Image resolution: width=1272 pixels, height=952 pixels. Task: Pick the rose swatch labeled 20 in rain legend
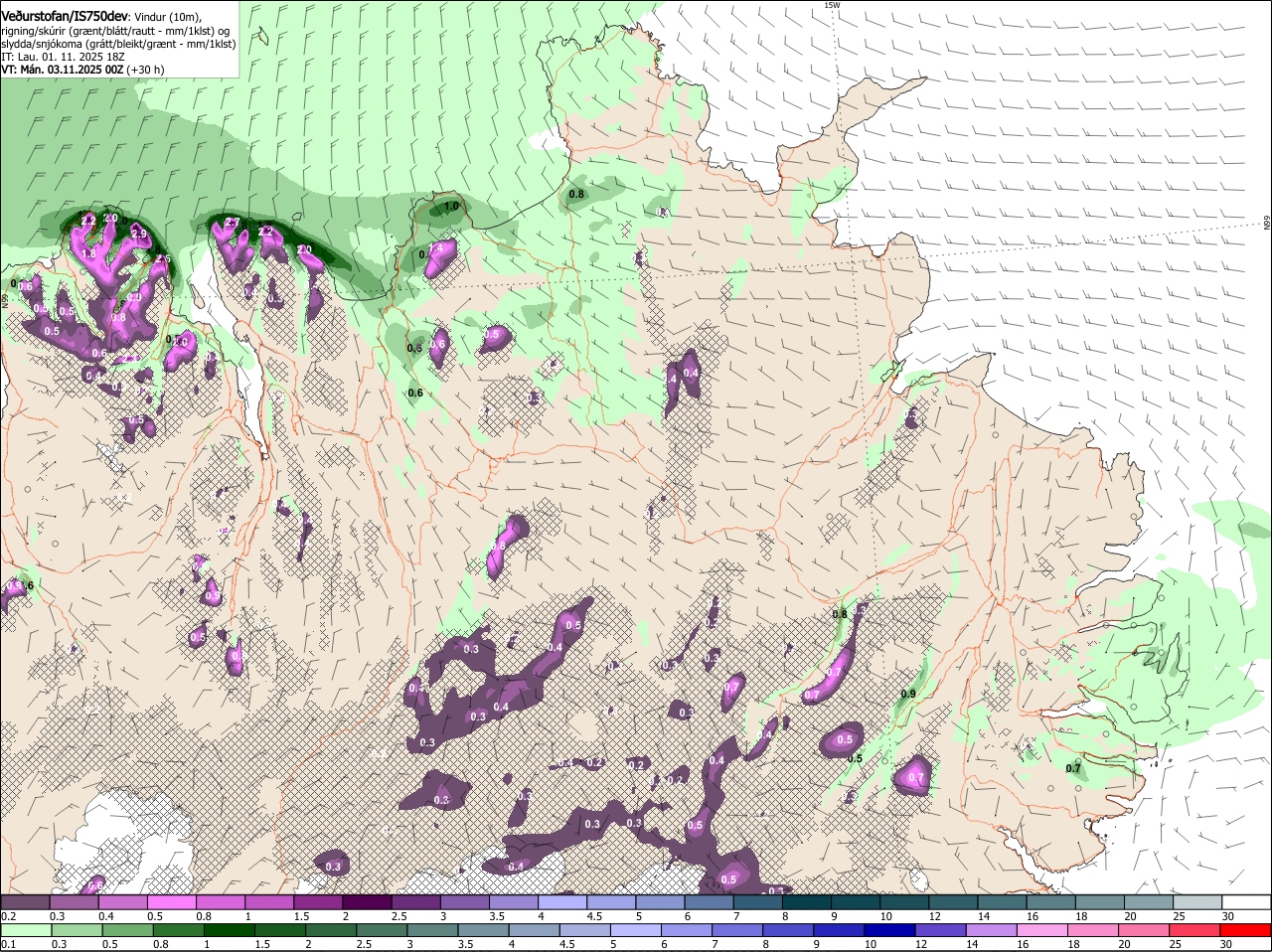1143,930
